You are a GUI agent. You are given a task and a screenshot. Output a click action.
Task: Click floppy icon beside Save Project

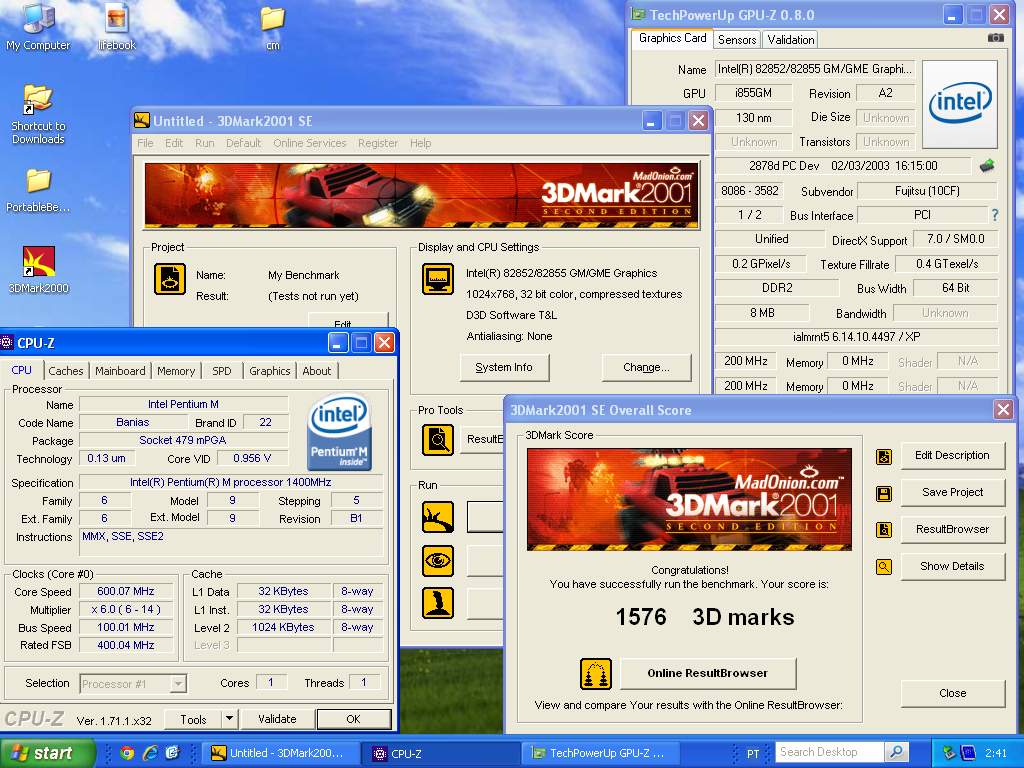(x=884, y=494)
